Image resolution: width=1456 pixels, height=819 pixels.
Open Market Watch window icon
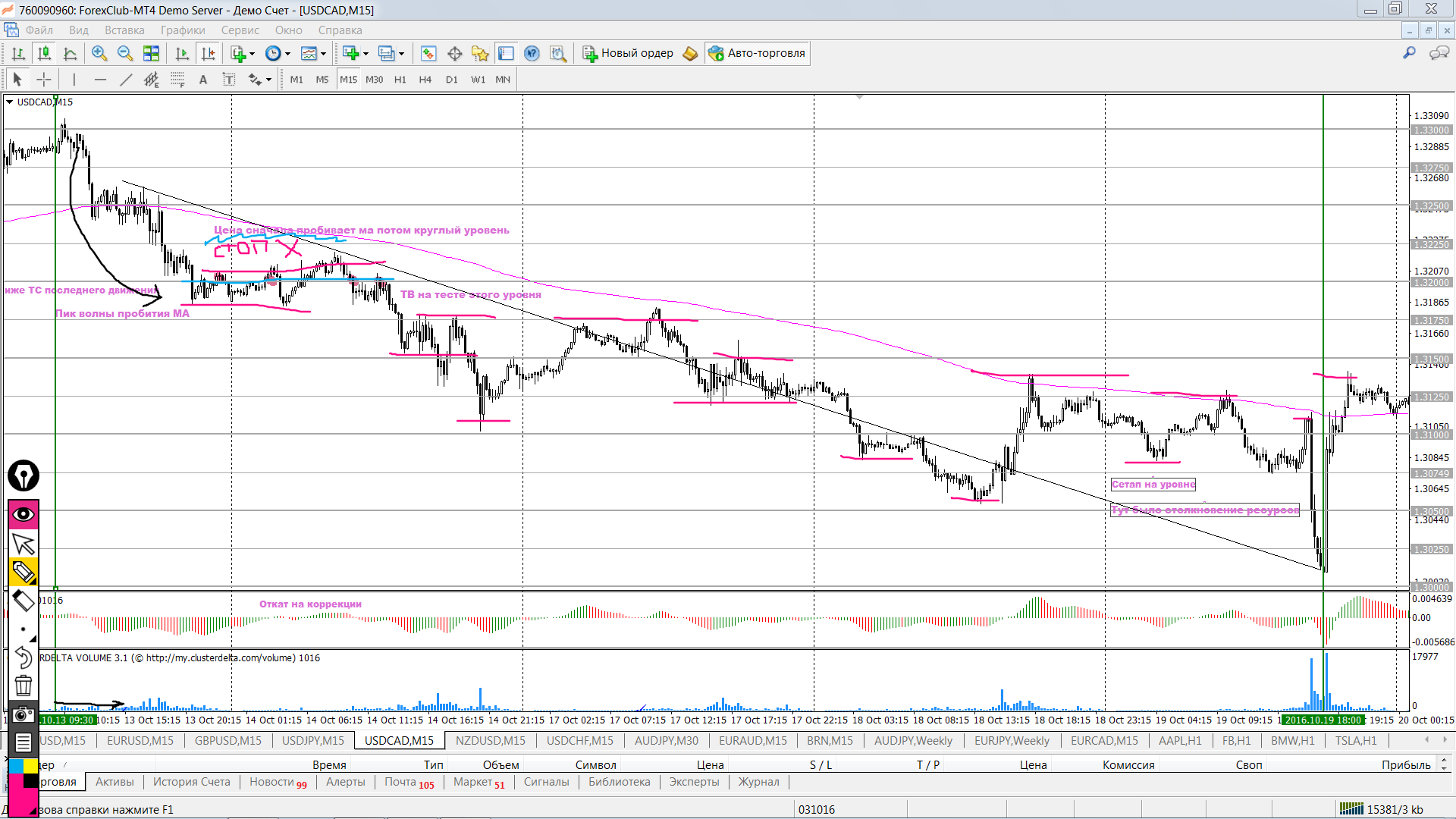click(428, 53)
